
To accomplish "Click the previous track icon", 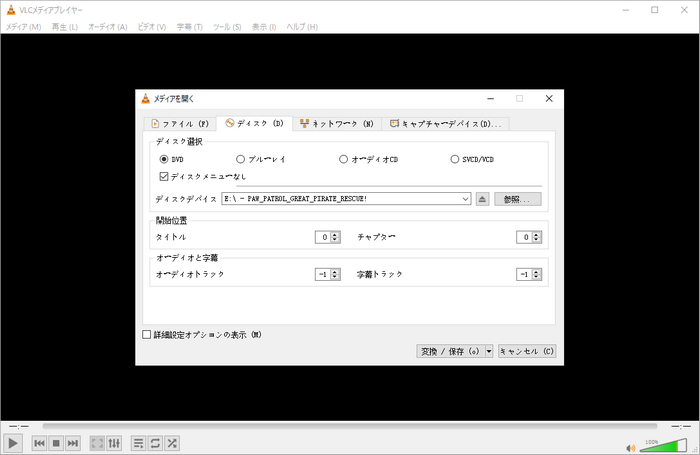I will (39, 443).
